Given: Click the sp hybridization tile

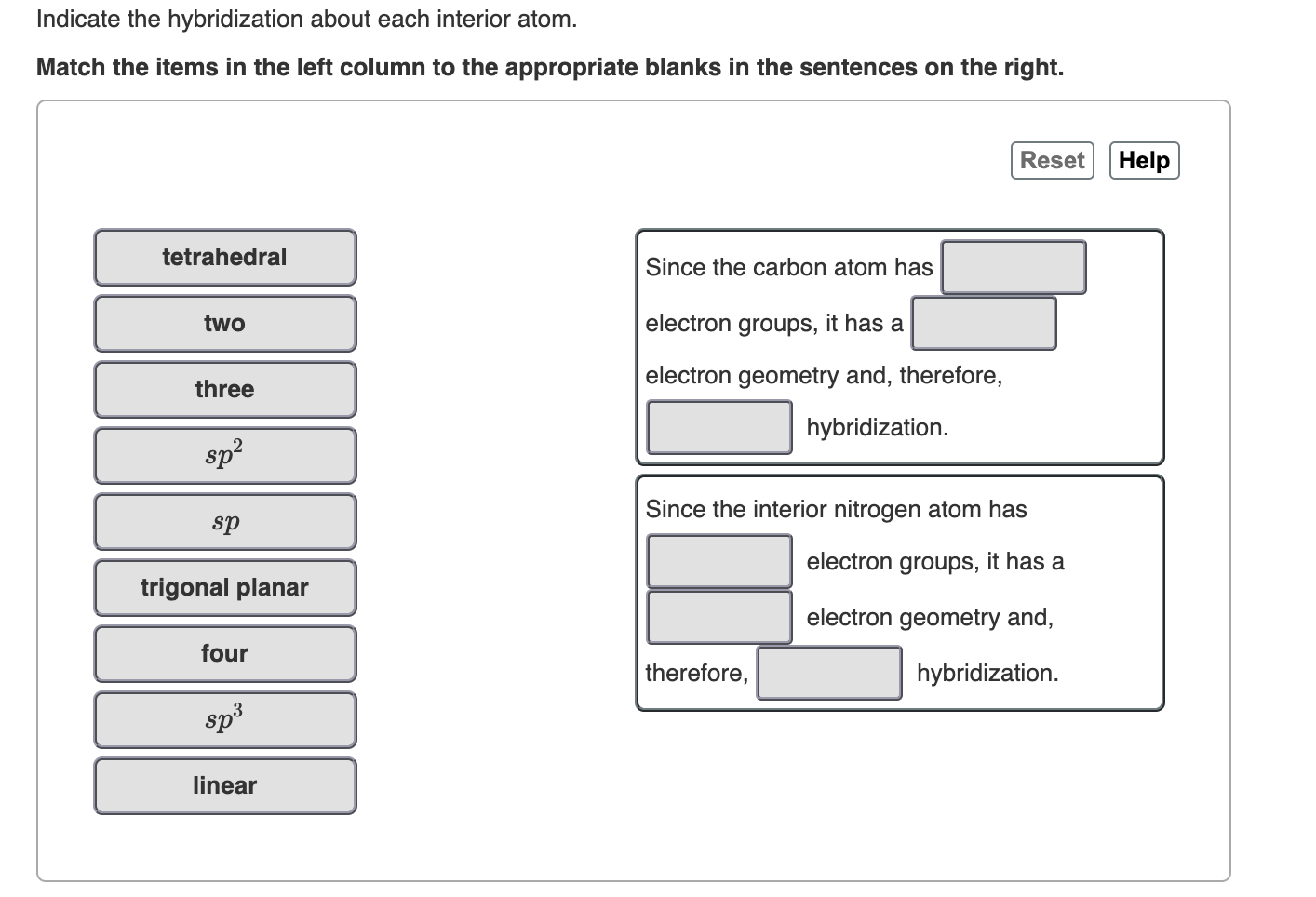Looking at the screenshot, I should [x=224, y=521].
